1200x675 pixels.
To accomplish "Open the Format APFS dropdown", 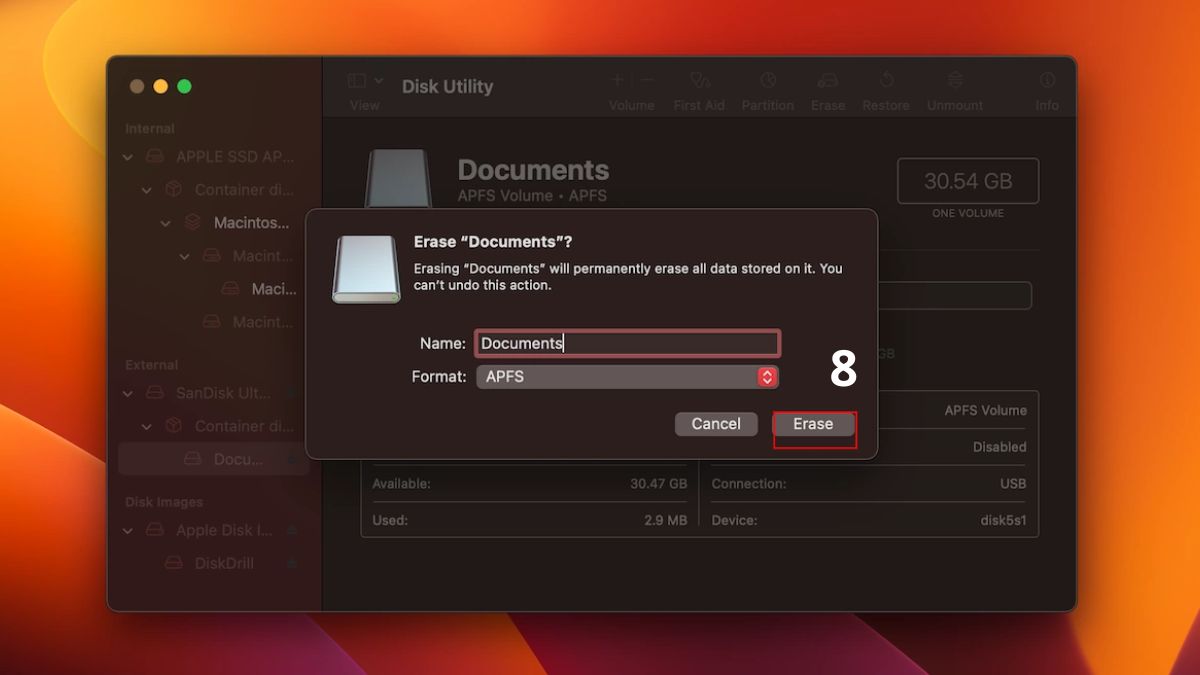I will pyautogui.click(x=627, y=377).
